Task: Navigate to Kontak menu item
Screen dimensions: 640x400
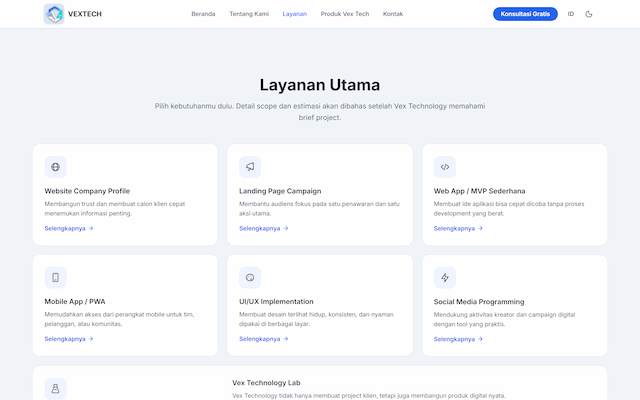Action: (x=393, y=14)
